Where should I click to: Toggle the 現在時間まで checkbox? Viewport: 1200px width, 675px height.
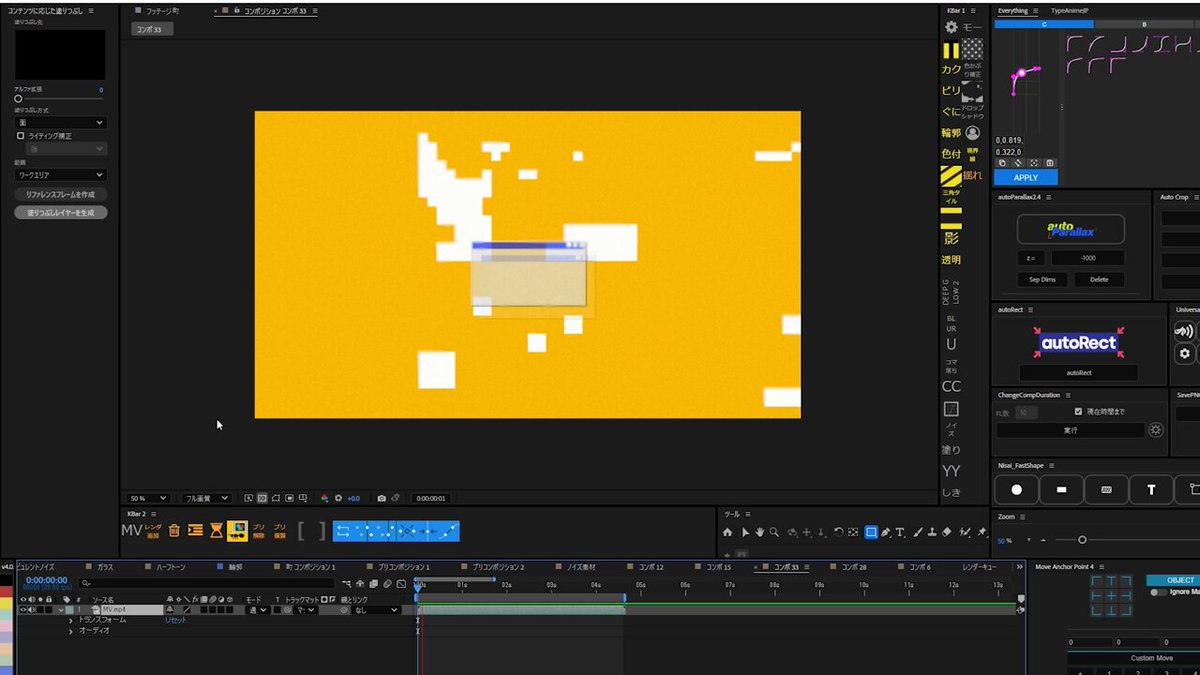coord(1078,411)
